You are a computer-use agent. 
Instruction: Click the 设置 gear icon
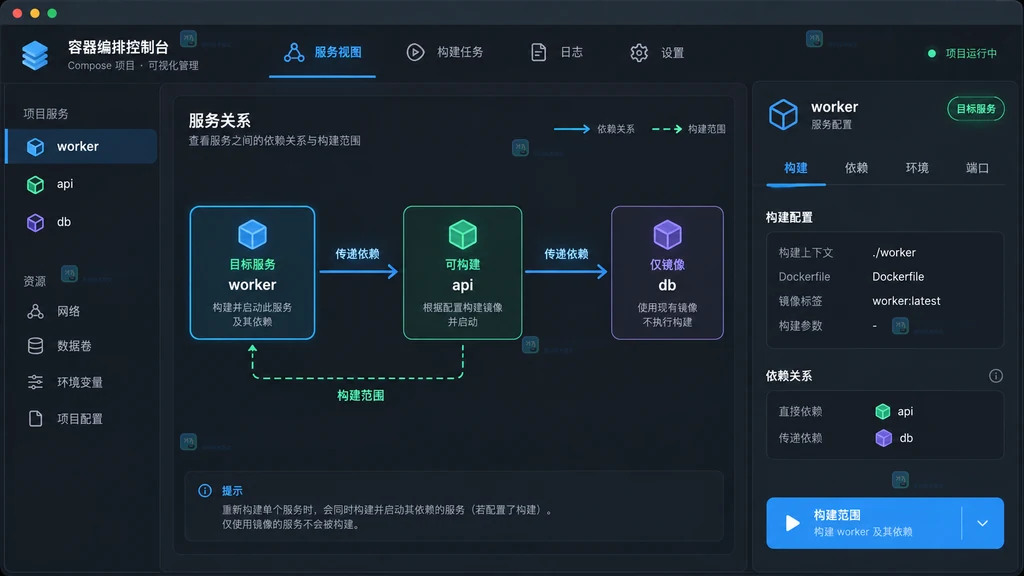(x=639, y=53)
